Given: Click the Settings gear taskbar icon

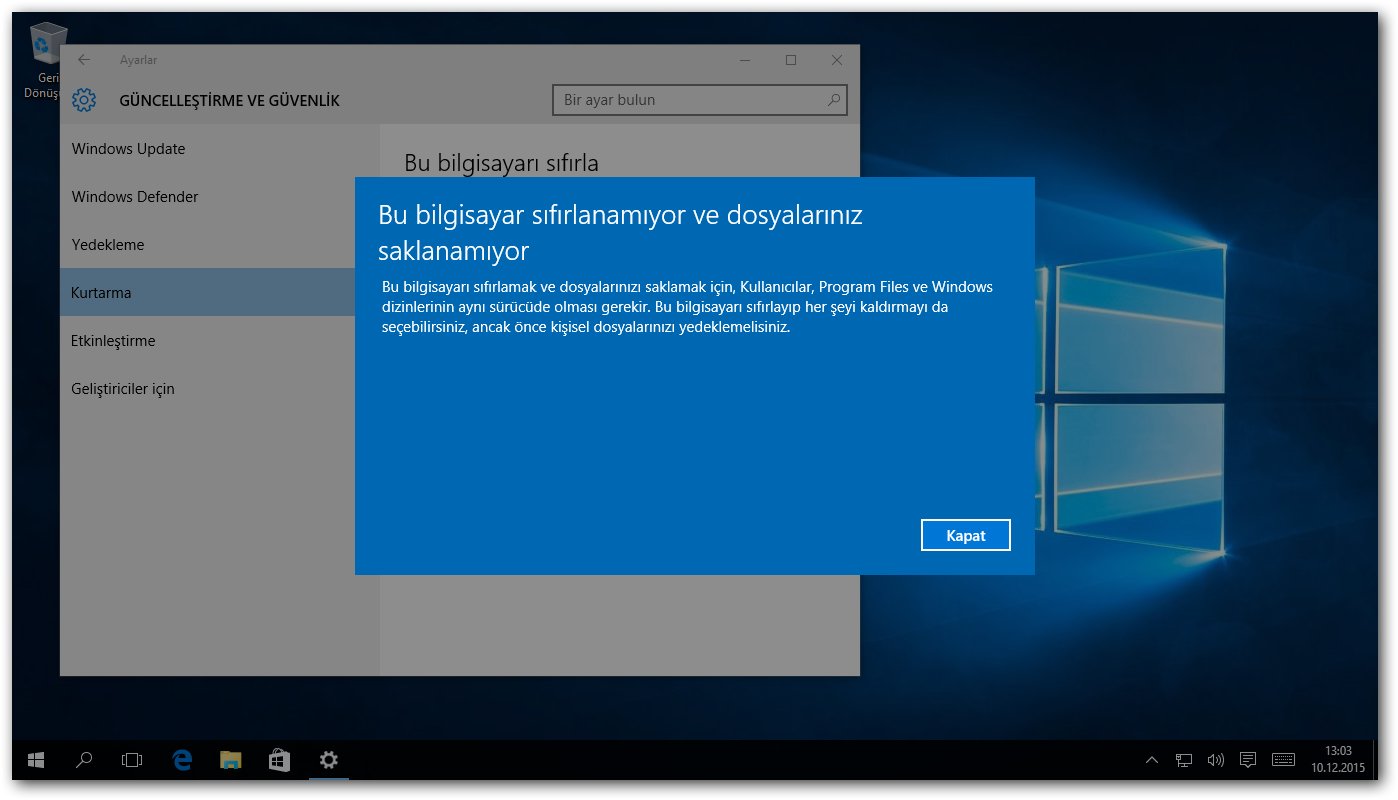Looking at the screenshot, I should tap(329, 760).
